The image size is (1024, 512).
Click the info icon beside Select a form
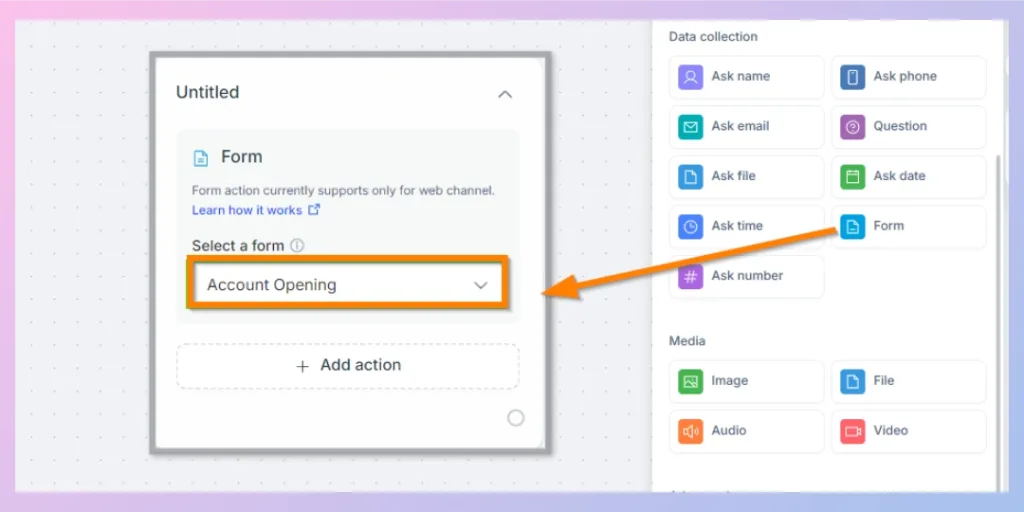click(x=297, y=246)
